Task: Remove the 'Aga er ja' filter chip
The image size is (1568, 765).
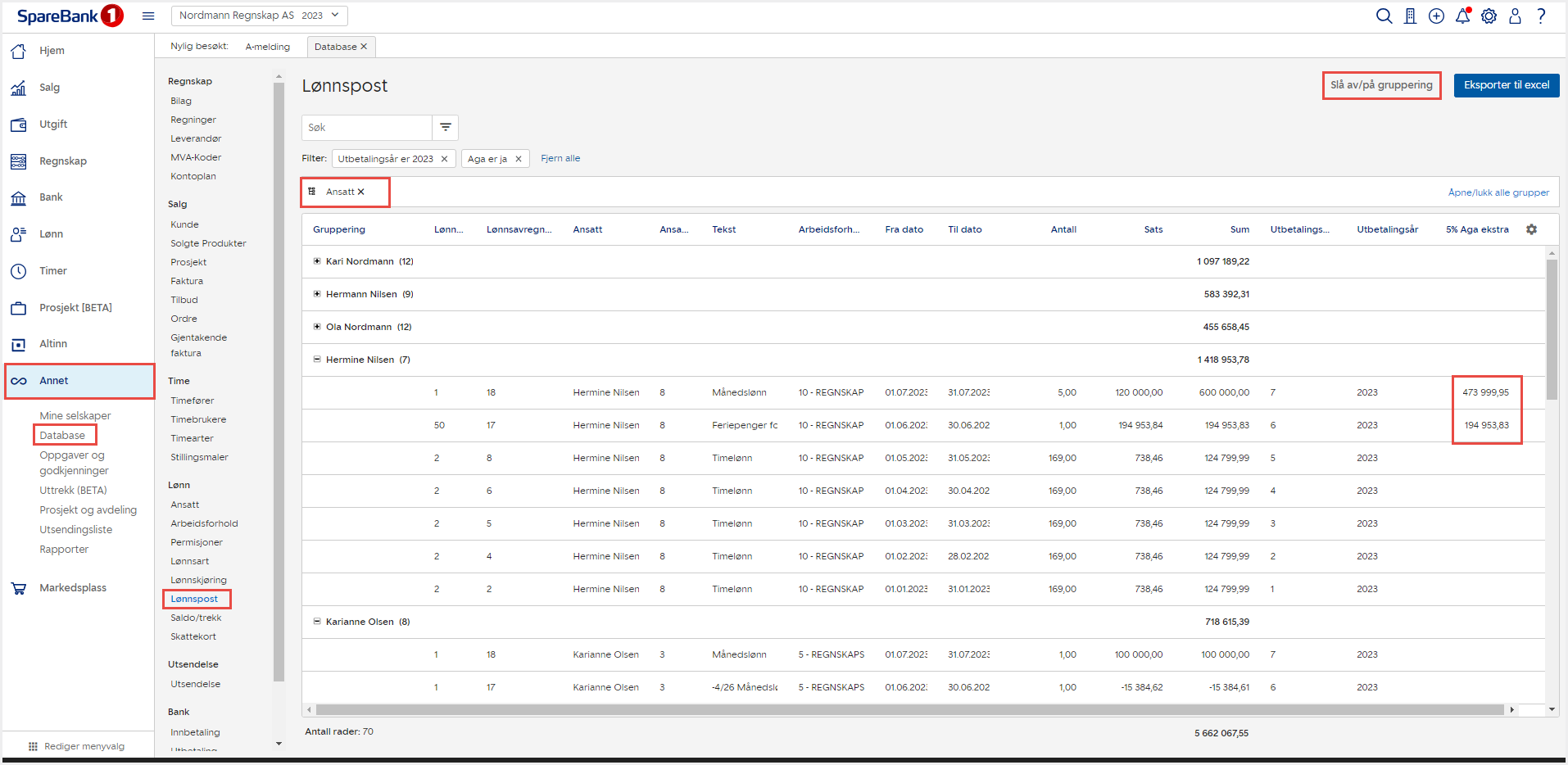Action: click(x=519, y=159)
